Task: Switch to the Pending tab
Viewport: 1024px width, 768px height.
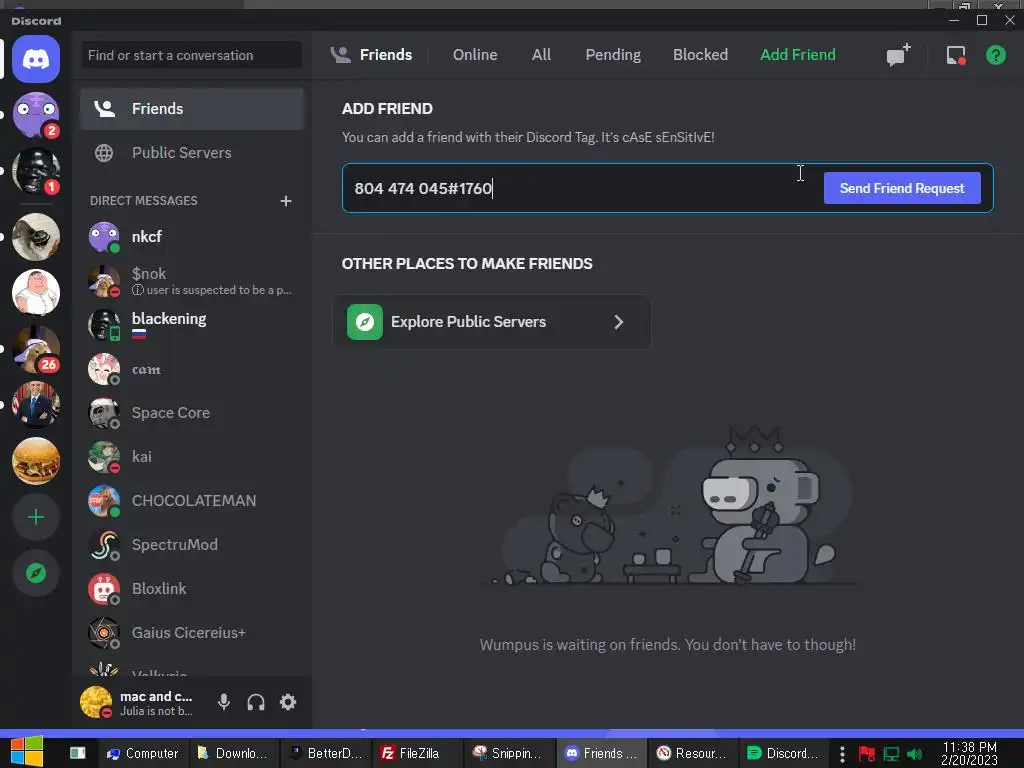Action: 613,55
